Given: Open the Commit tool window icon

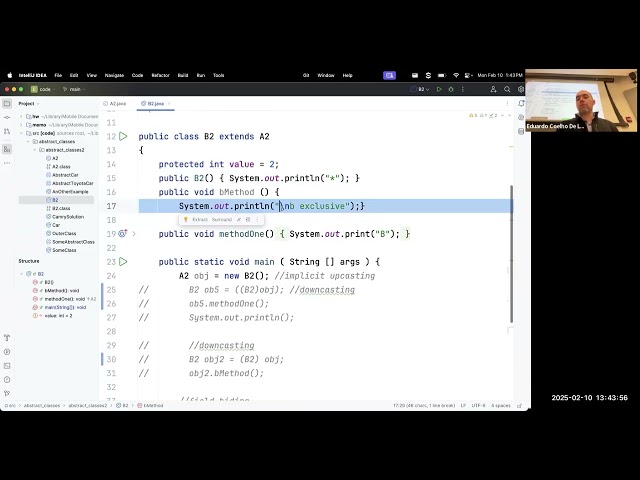Looking at the screenshot, I should coord(7,118).
